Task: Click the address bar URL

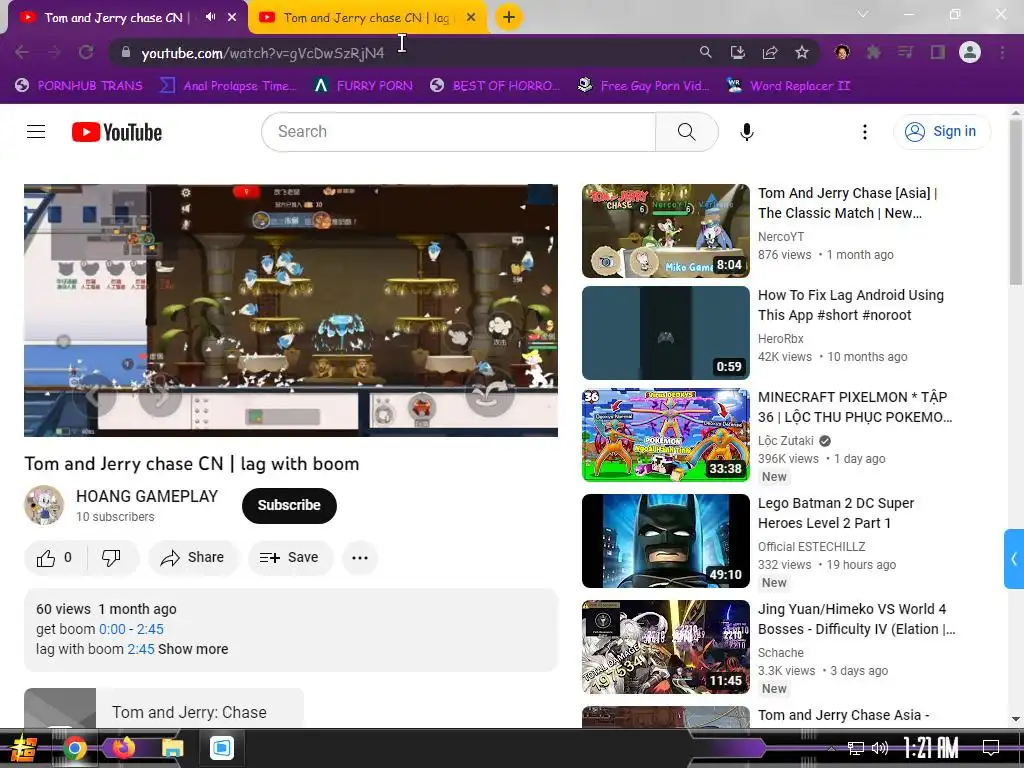Action: click(263, 53)
